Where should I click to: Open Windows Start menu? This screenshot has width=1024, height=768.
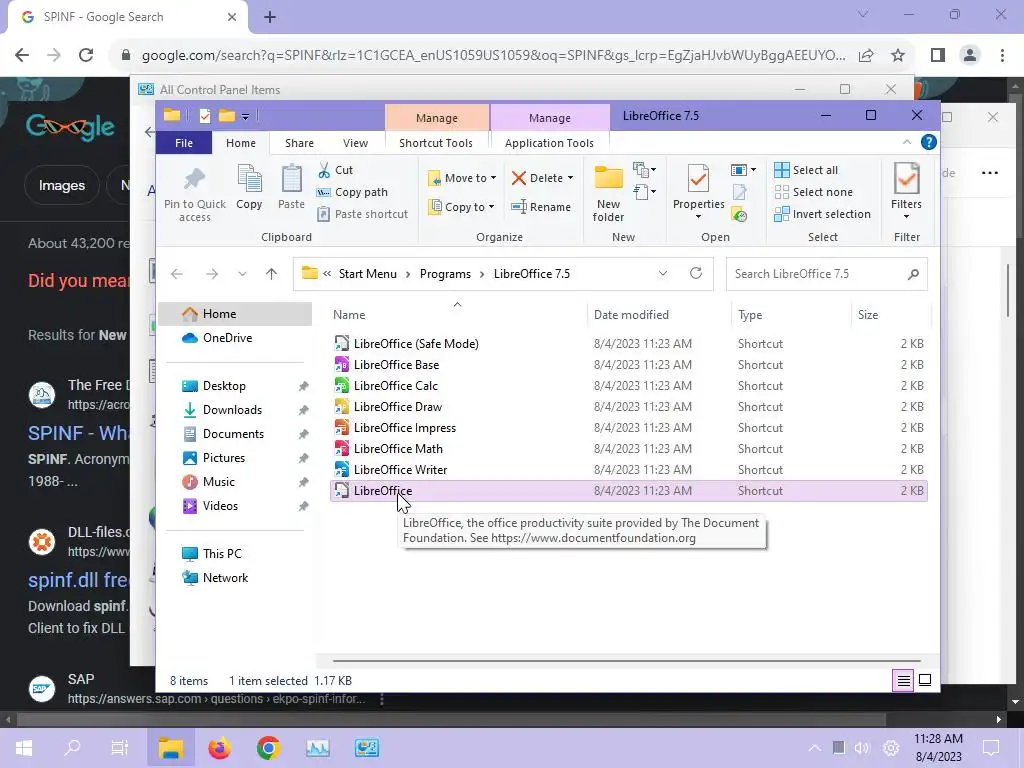point(24,748)
